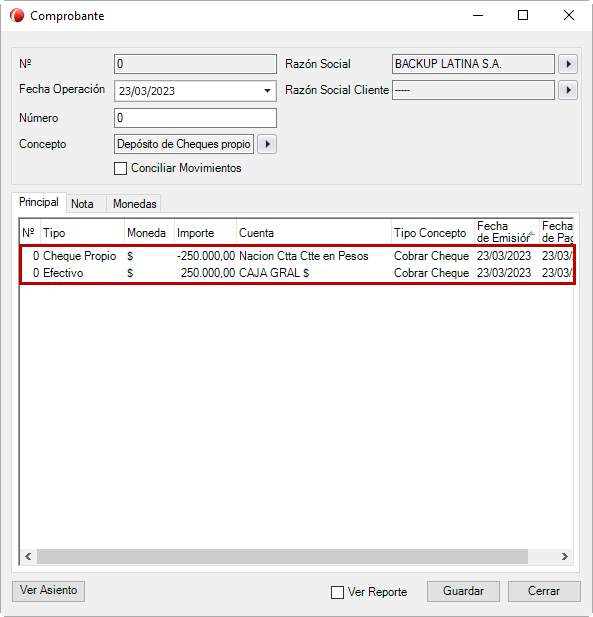Image resolution: width=593 pixels, height=617 pixels.
Task: Click the Concepto field Depósito de Cheques
Action: (184, 144)
